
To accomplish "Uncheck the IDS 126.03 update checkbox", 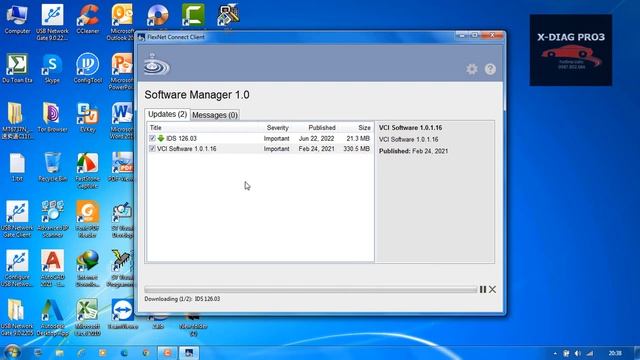I will point(152,138).
